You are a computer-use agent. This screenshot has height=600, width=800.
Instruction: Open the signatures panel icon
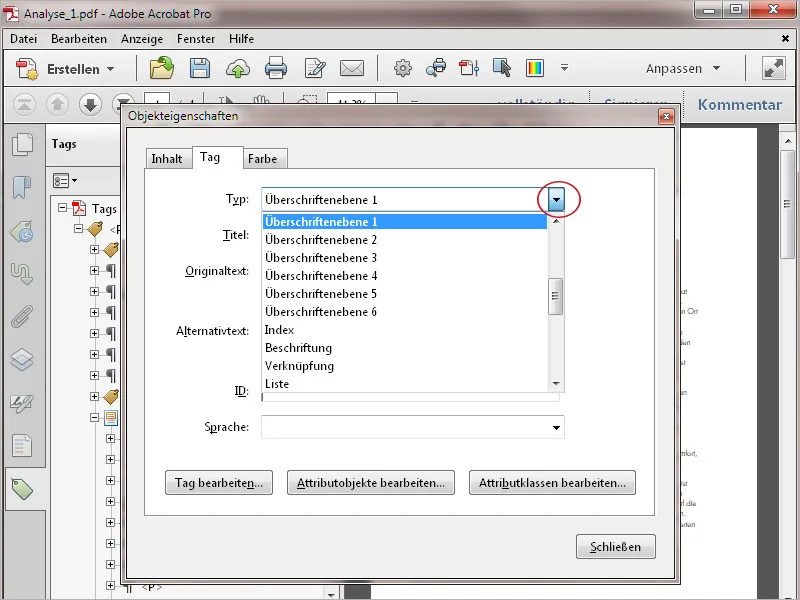tap(22, 403)
